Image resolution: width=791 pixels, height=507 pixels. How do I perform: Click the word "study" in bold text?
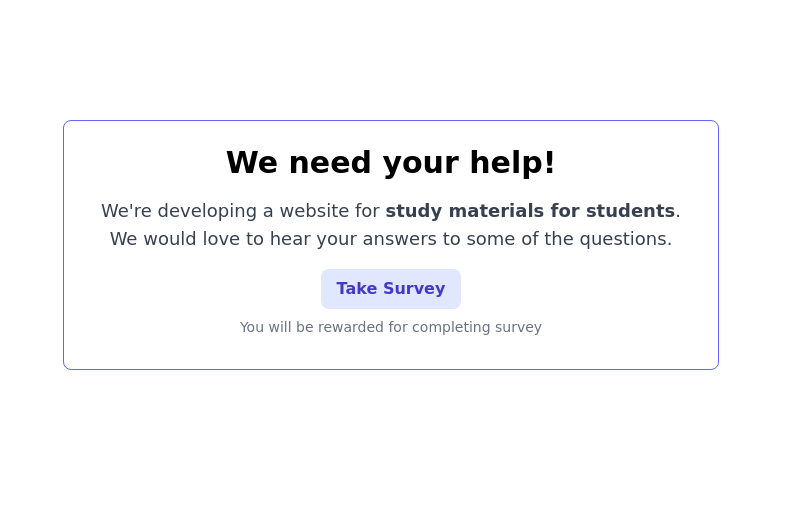click(413, 211)
